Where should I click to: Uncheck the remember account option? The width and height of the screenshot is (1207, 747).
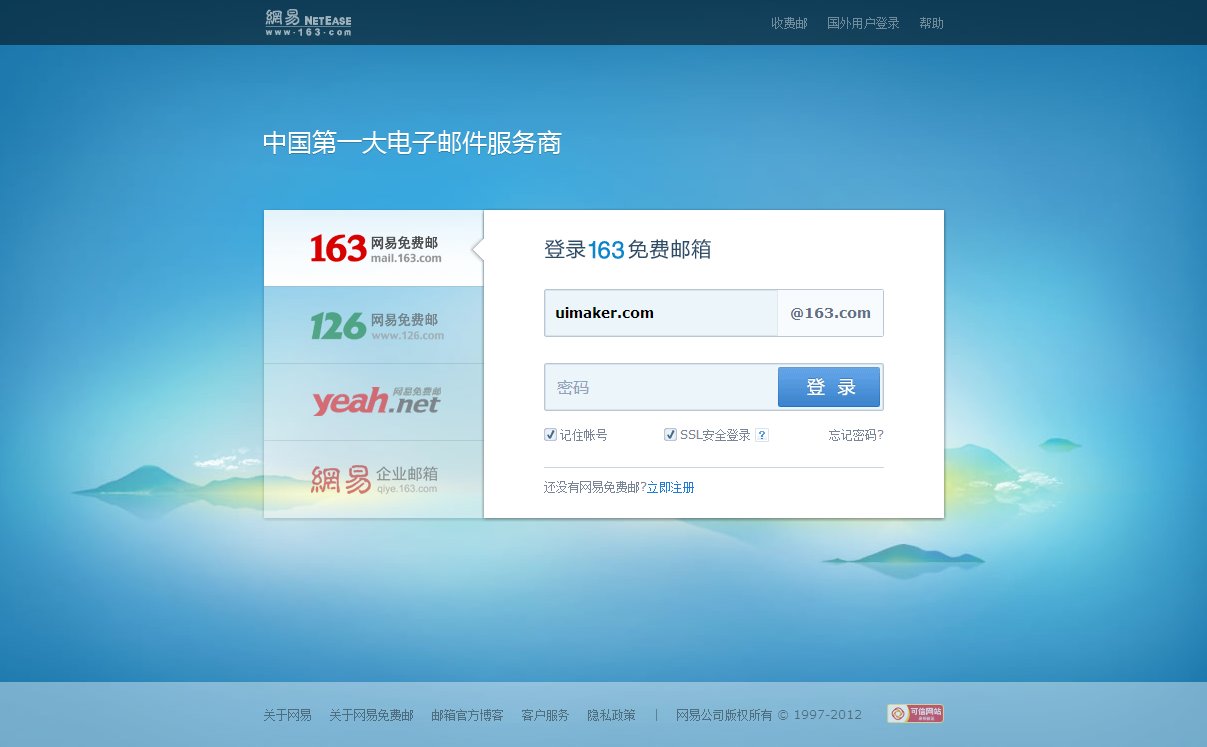click(550, 434)
